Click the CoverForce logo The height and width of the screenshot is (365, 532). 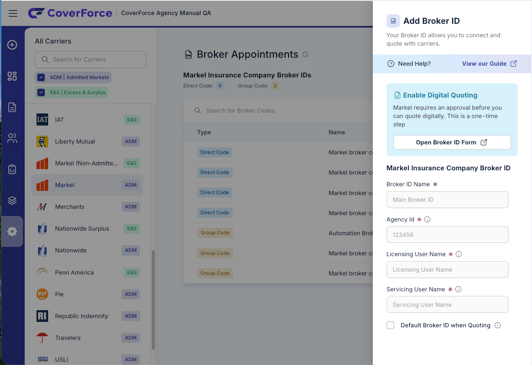(x=70, y=13)
